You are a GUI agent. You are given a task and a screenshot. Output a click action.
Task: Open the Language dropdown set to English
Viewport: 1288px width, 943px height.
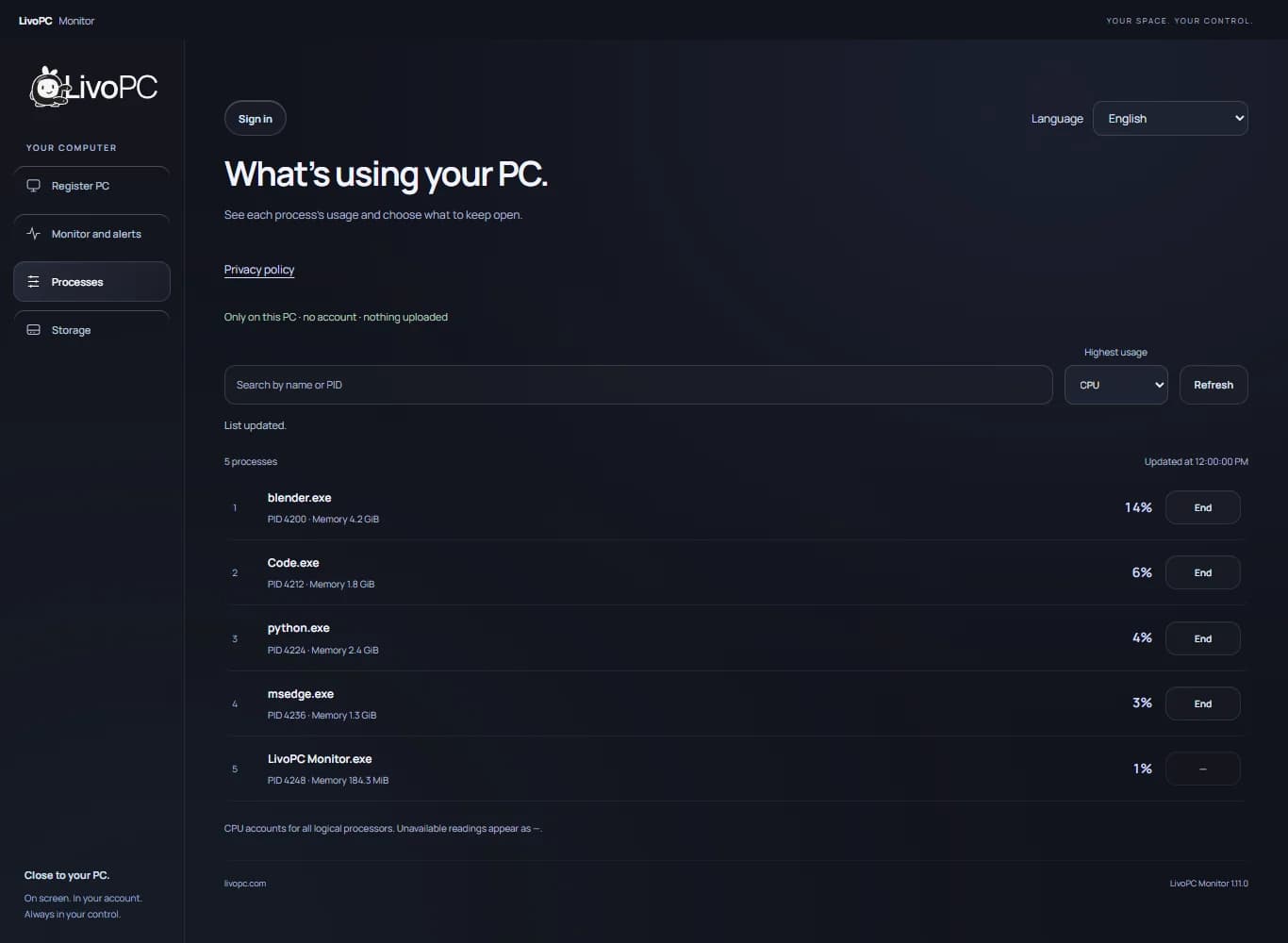[1170, 119]
